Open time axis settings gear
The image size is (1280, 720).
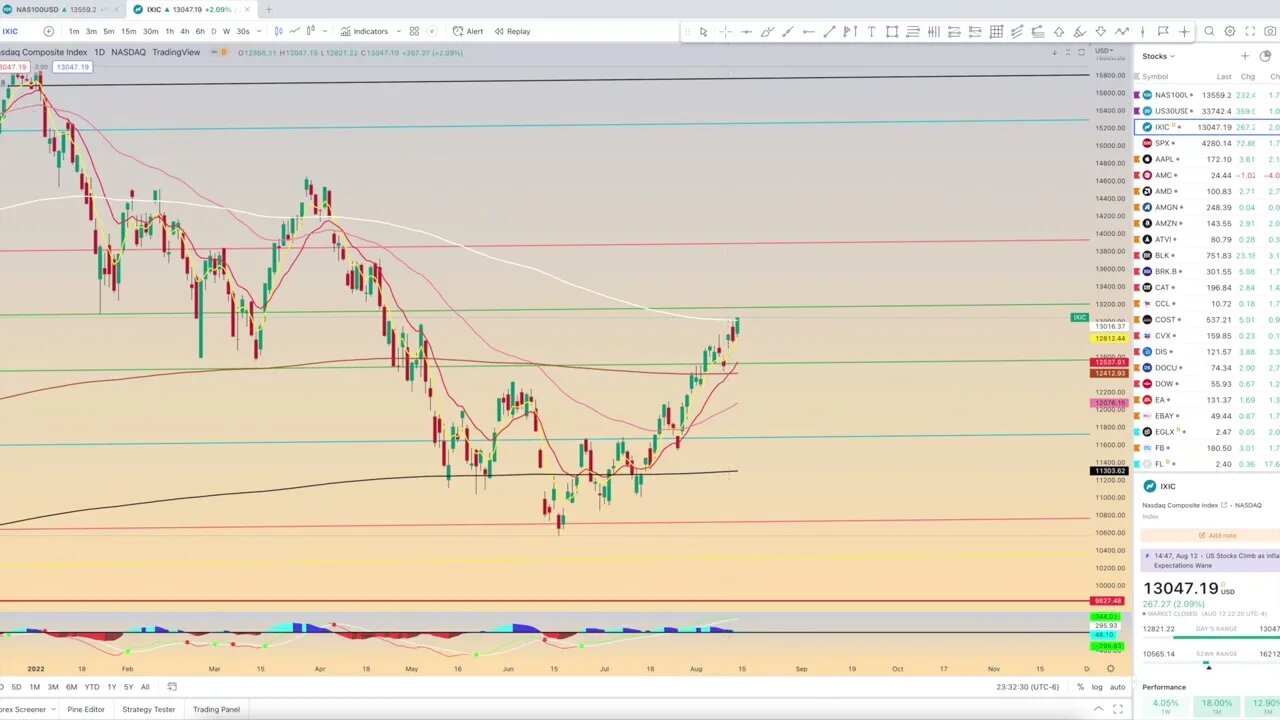pos(1110,668)
